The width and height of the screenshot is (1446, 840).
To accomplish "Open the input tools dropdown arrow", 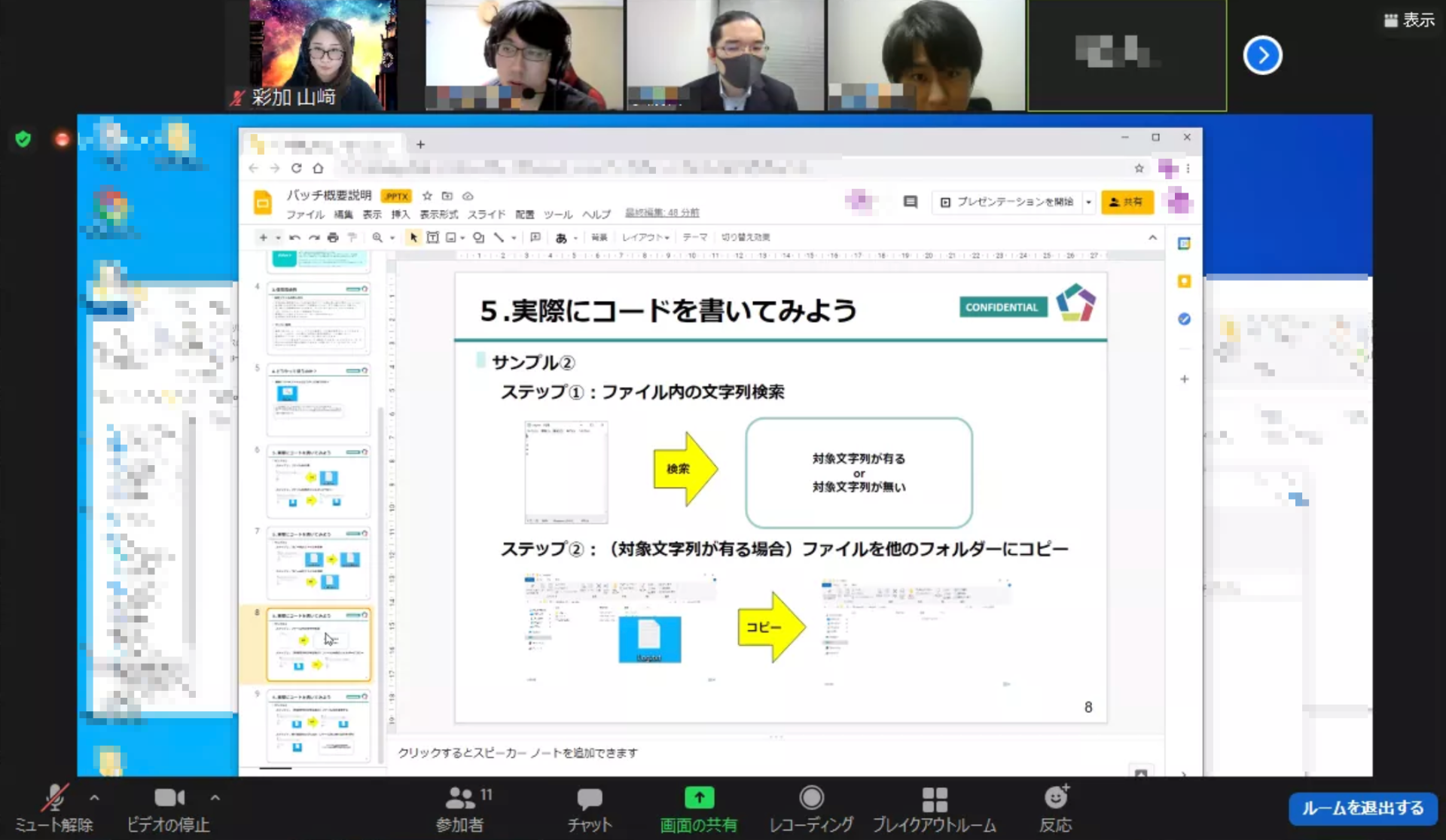I will 575,238.
